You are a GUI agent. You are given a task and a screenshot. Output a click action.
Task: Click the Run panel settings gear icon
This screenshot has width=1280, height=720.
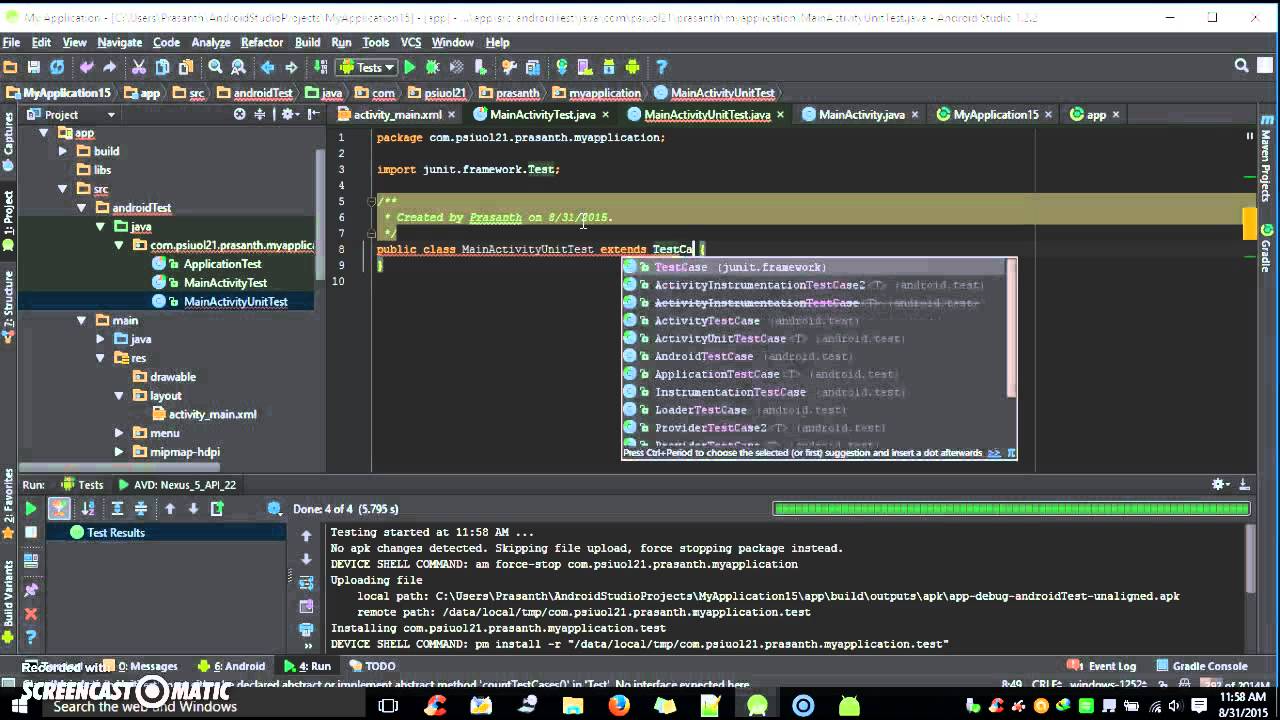click(1219, 484)
